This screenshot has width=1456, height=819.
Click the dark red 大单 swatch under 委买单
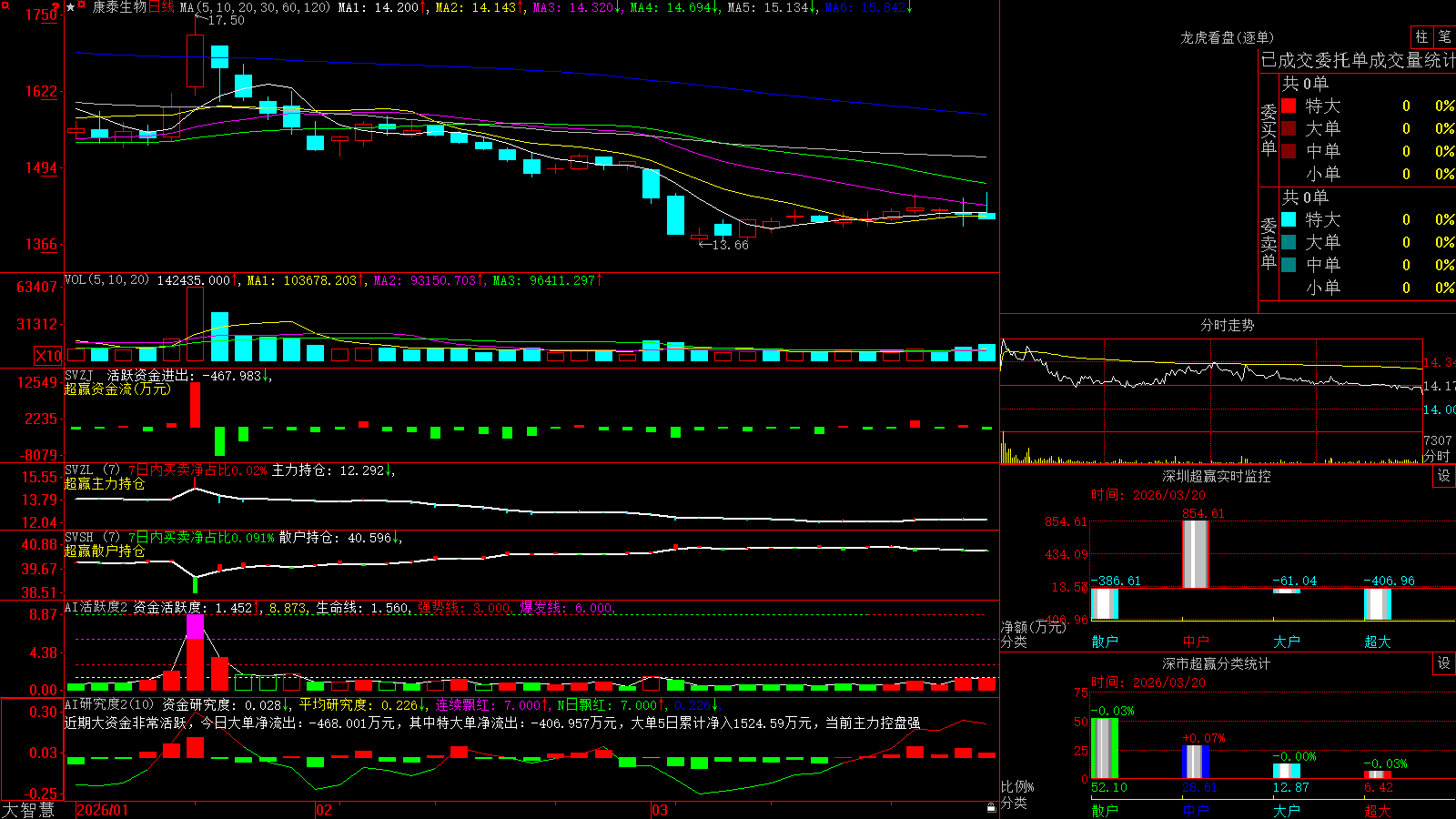1289,128
